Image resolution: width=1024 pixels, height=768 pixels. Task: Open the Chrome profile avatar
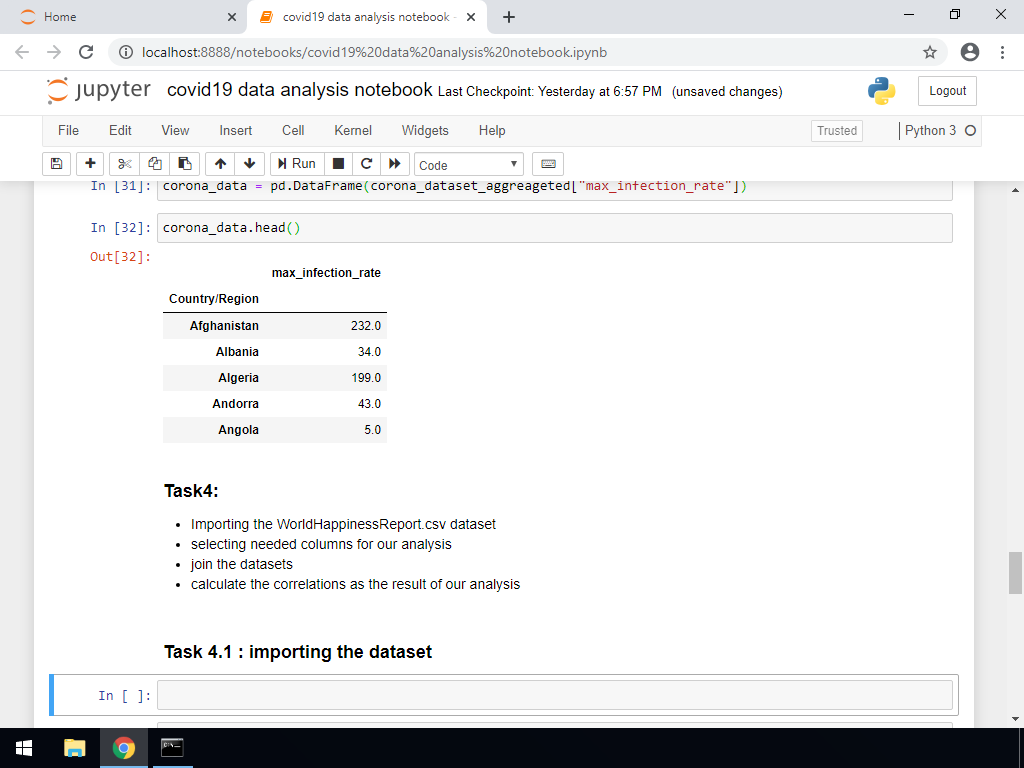(x=970, y=52)
